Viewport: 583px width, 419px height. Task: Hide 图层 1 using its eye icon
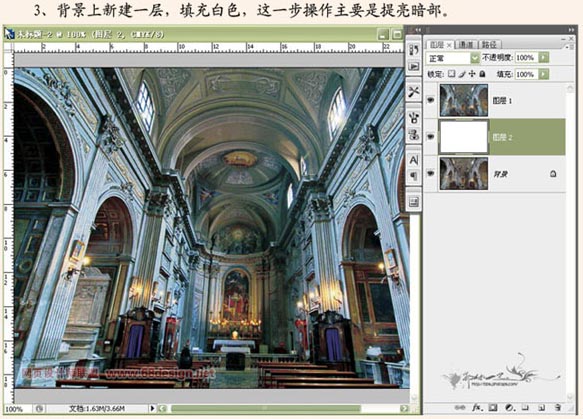pos(431,100)
